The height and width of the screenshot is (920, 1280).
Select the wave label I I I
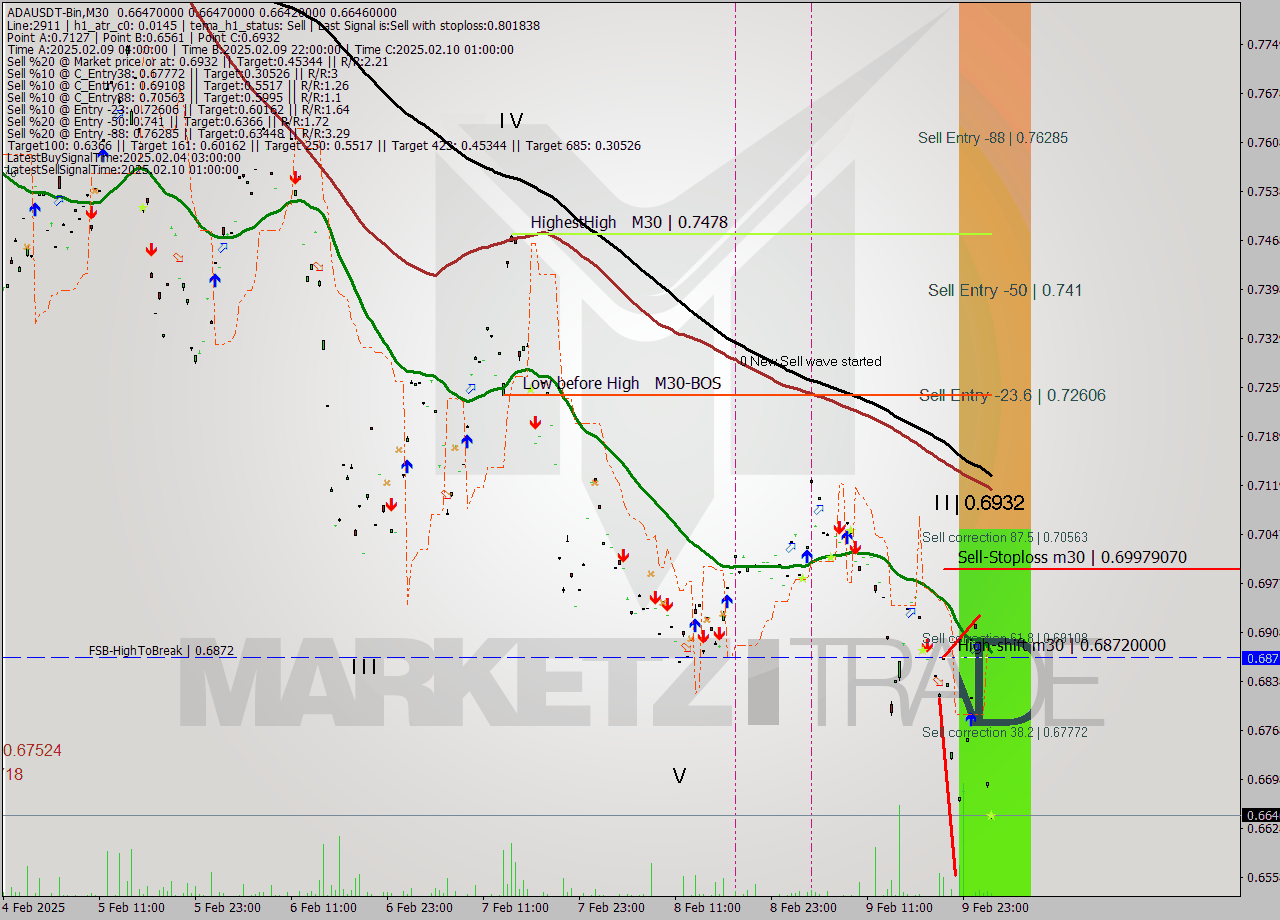pos(364,666)
